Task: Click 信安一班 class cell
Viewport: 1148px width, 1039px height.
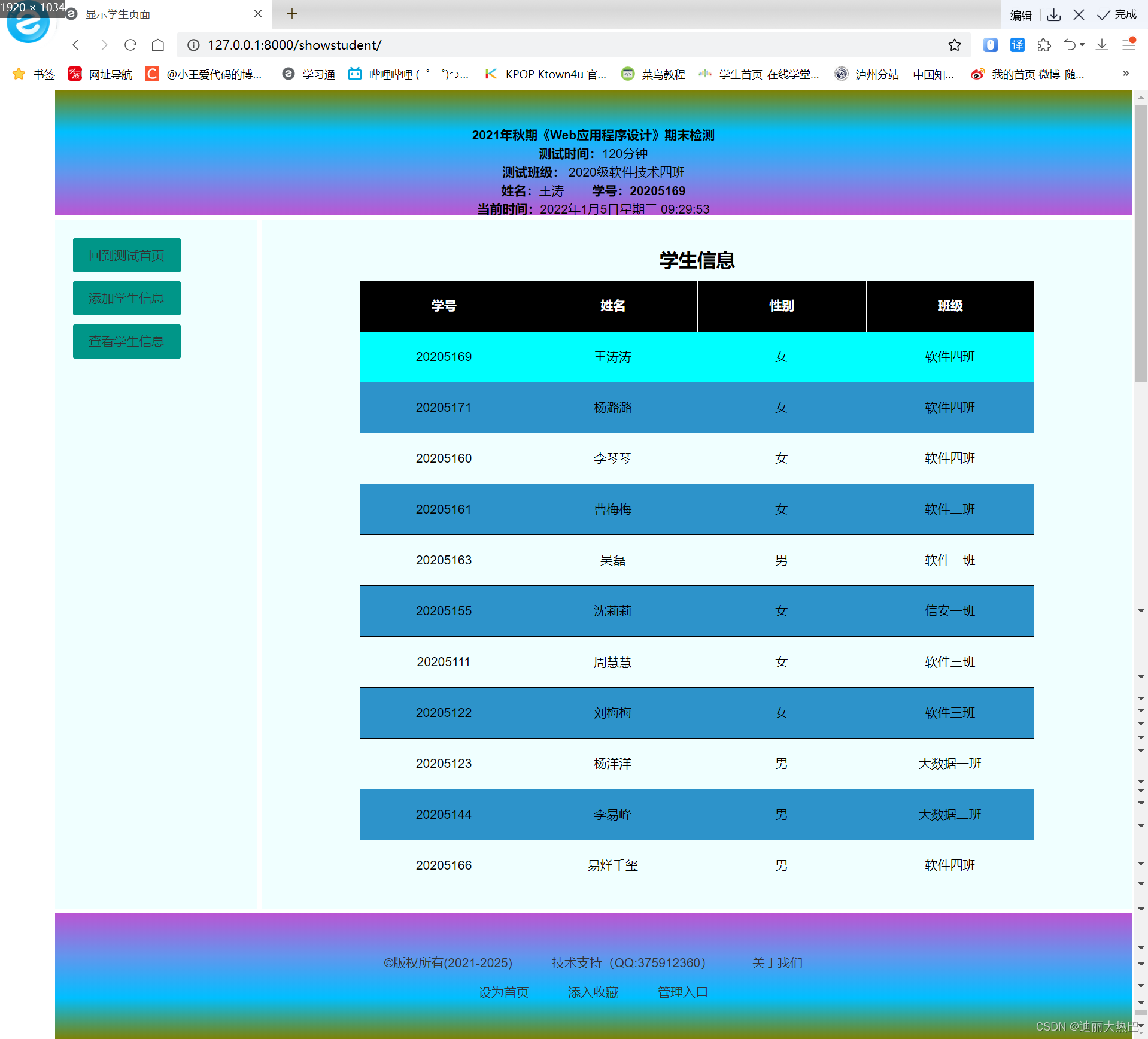Action: (x=950, y=611)
